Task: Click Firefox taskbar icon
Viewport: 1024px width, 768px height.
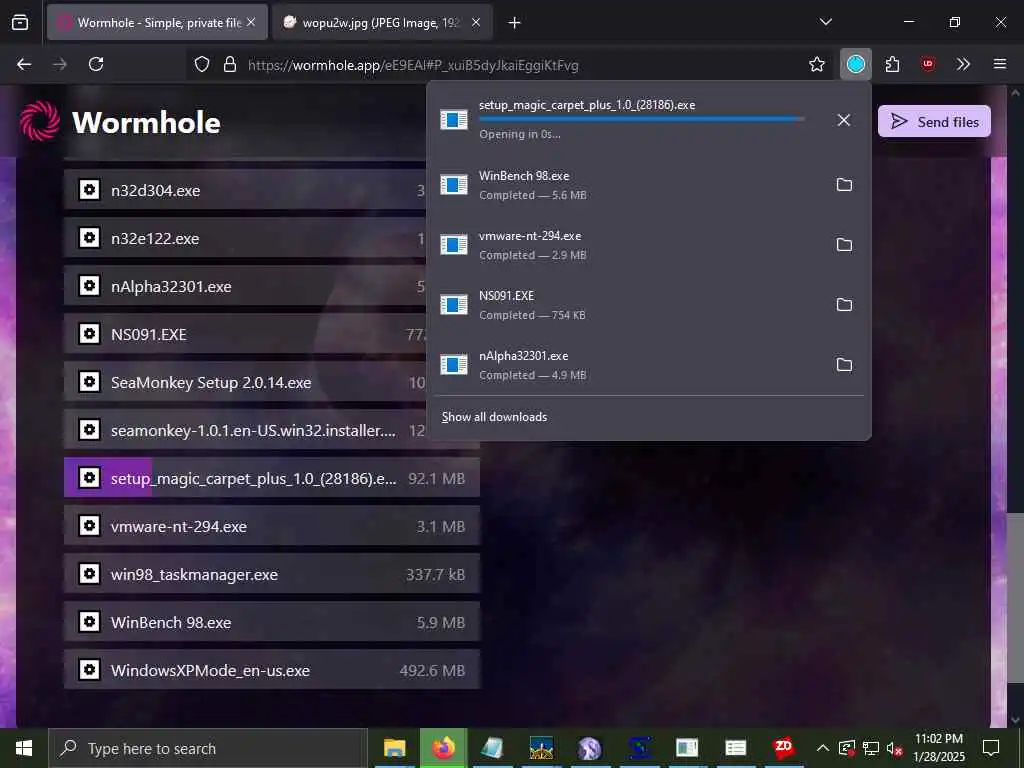Action: (x=443, y=748)
